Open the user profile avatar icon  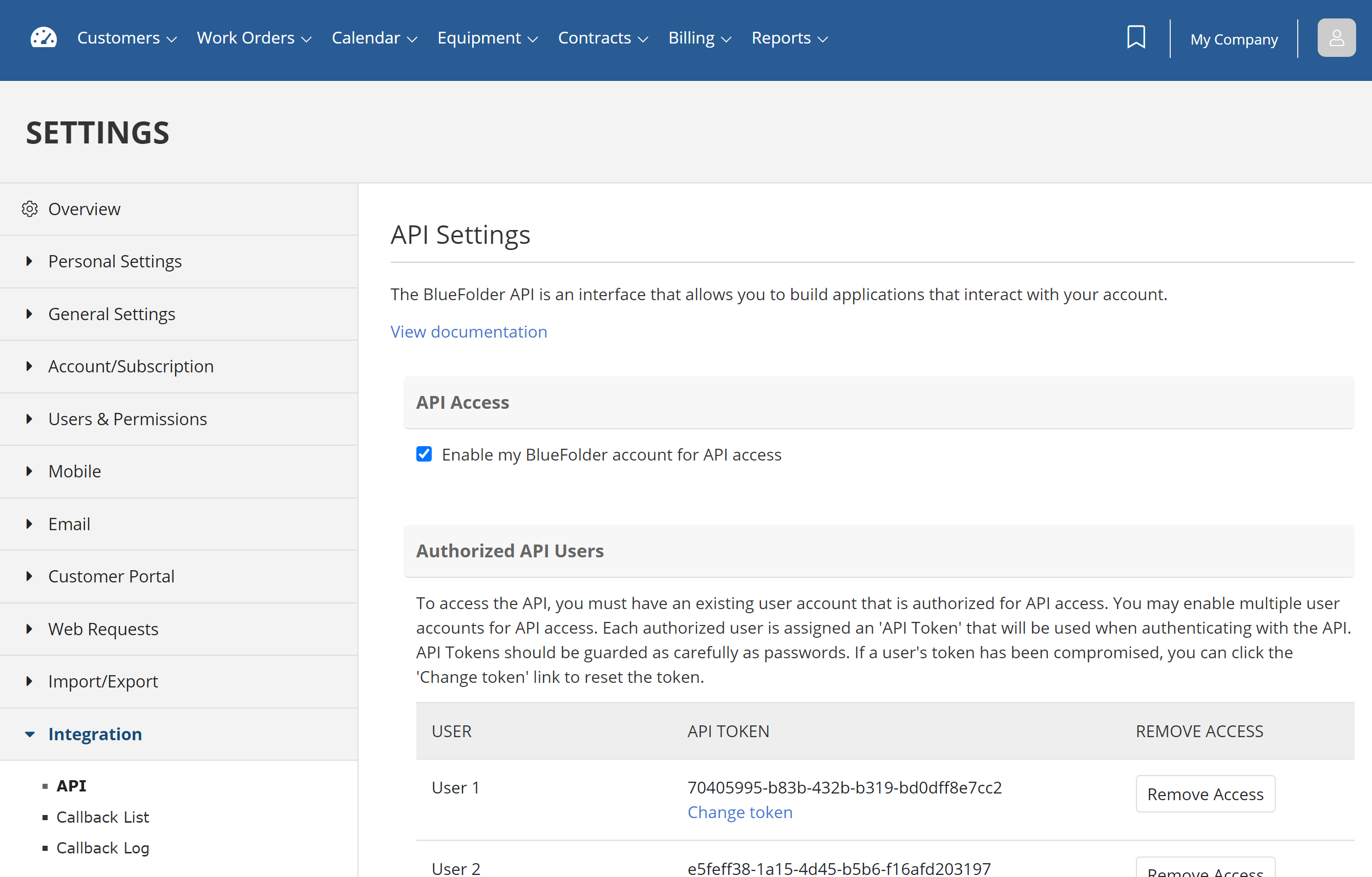[x=1336, y=37]
